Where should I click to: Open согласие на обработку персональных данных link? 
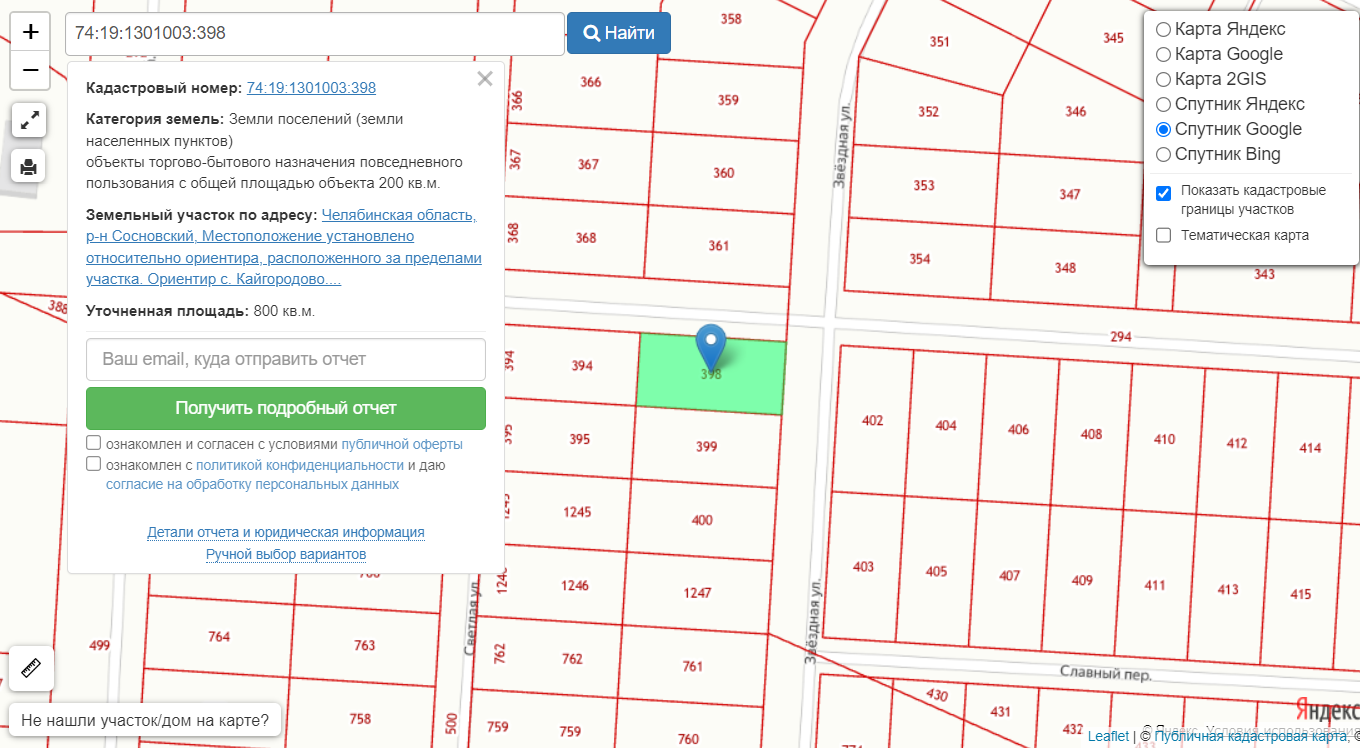click(x=252, y=484)
